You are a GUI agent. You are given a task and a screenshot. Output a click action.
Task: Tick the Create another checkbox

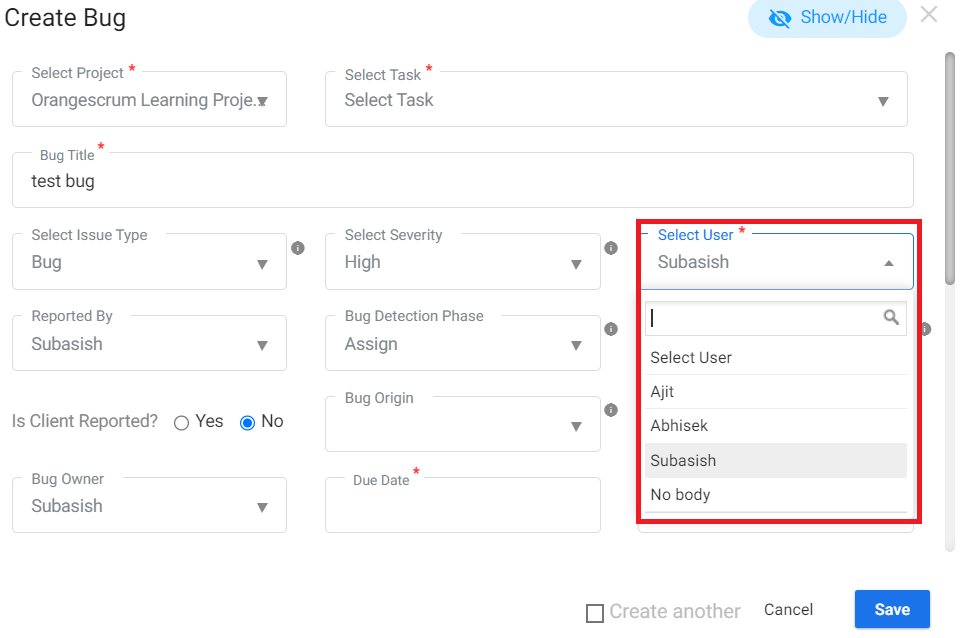[x=595, y=613]
